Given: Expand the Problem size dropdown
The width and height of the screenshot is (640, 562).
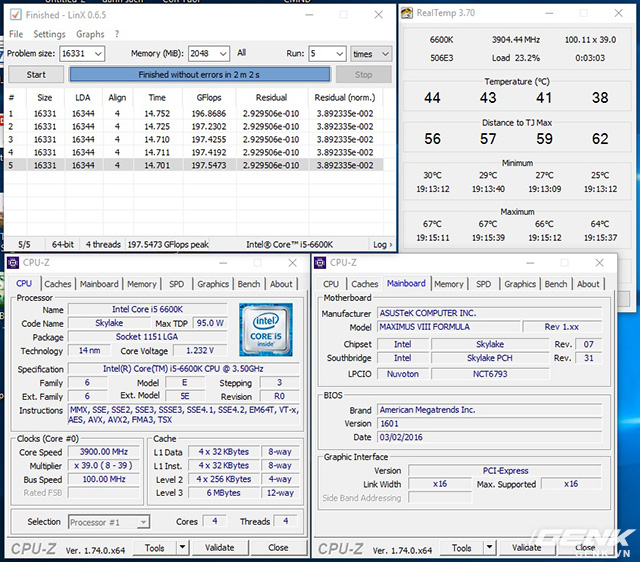Looking at the screenshot, I should coord(98,53).
